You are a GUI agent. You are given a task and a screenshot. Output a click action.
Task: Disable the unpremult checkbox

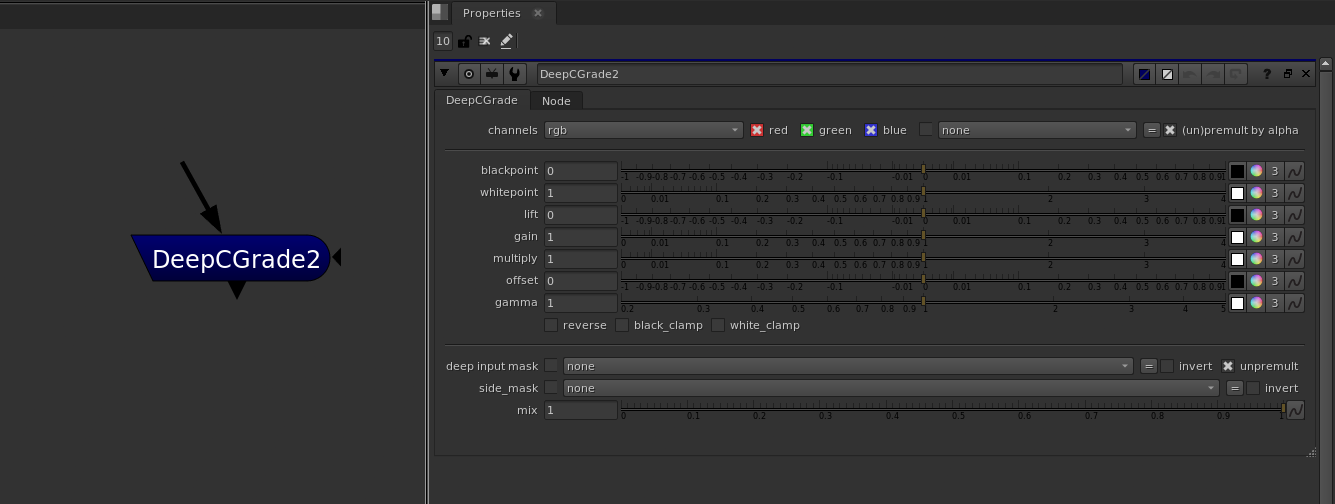point(1228,366)
